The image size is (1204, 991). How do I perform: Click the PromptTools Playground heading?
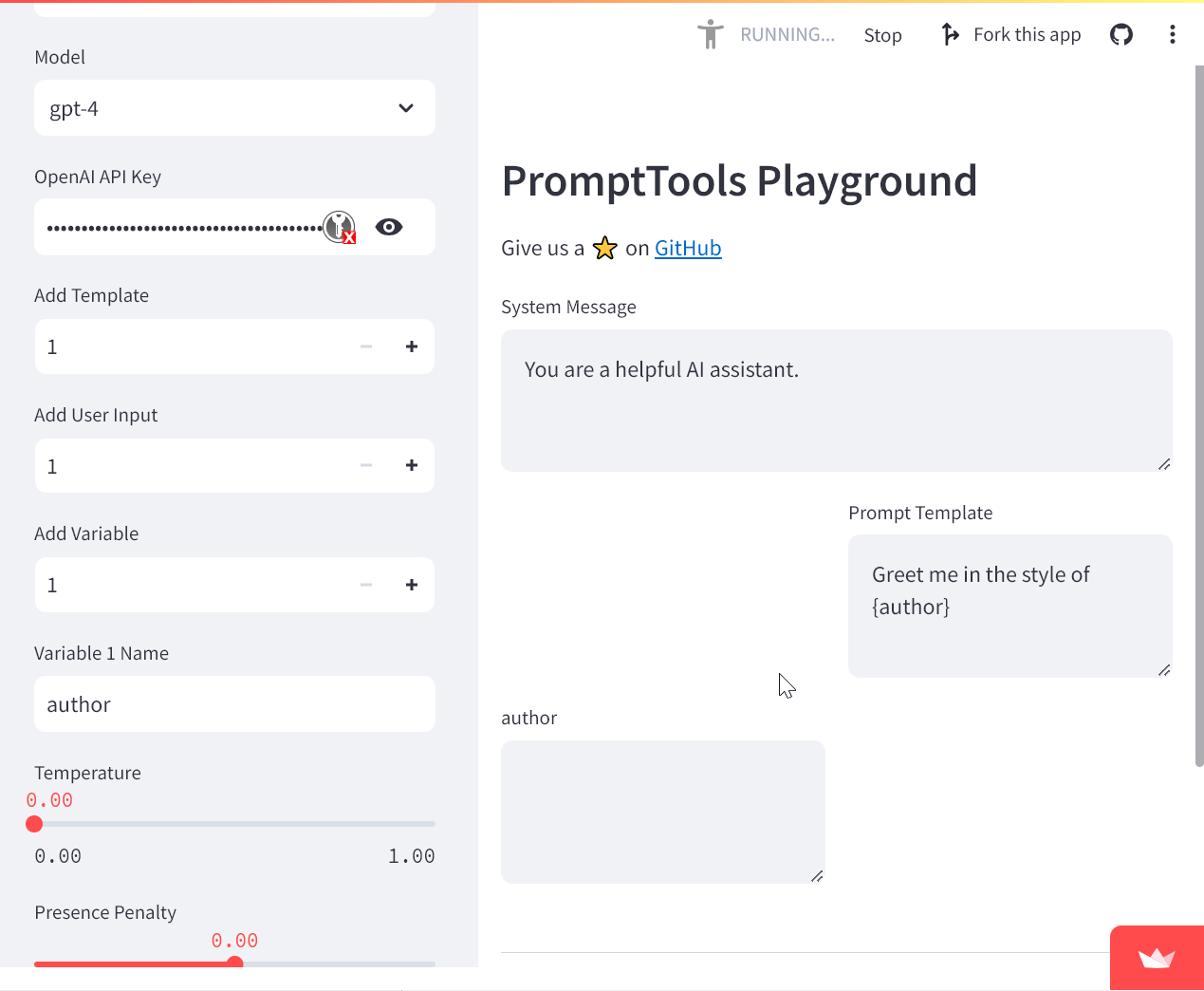pyautogui.click(x=739, y=180)
